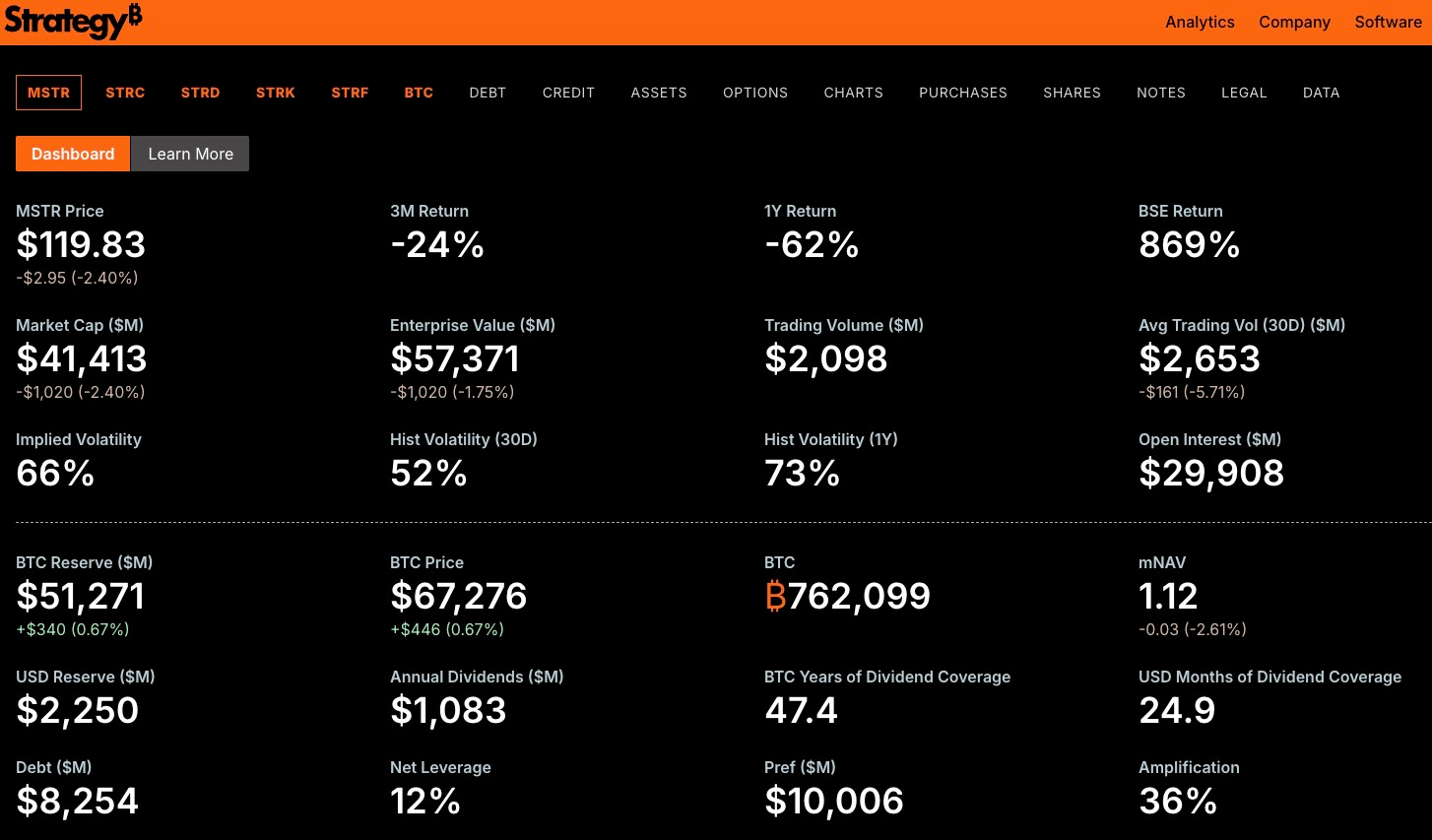The width and height of the screenshot is (1432, 840).
Task: Switch to the STRD tab
Action: click(x=200, y=93)
